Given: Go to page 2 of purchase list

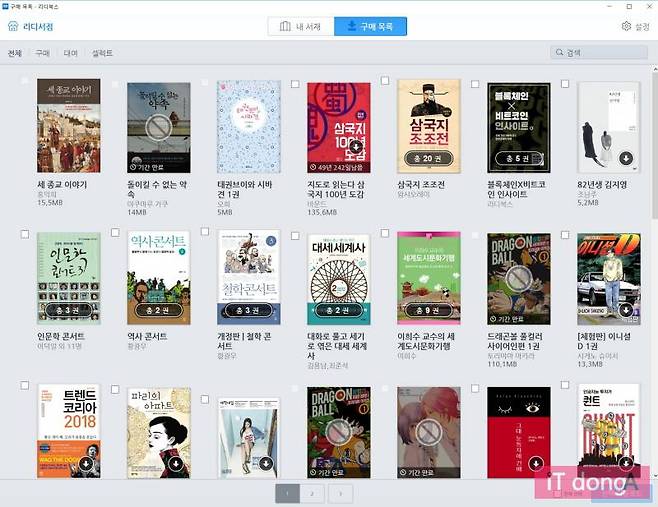Looking at the screenshot, I should coord(312,493).
